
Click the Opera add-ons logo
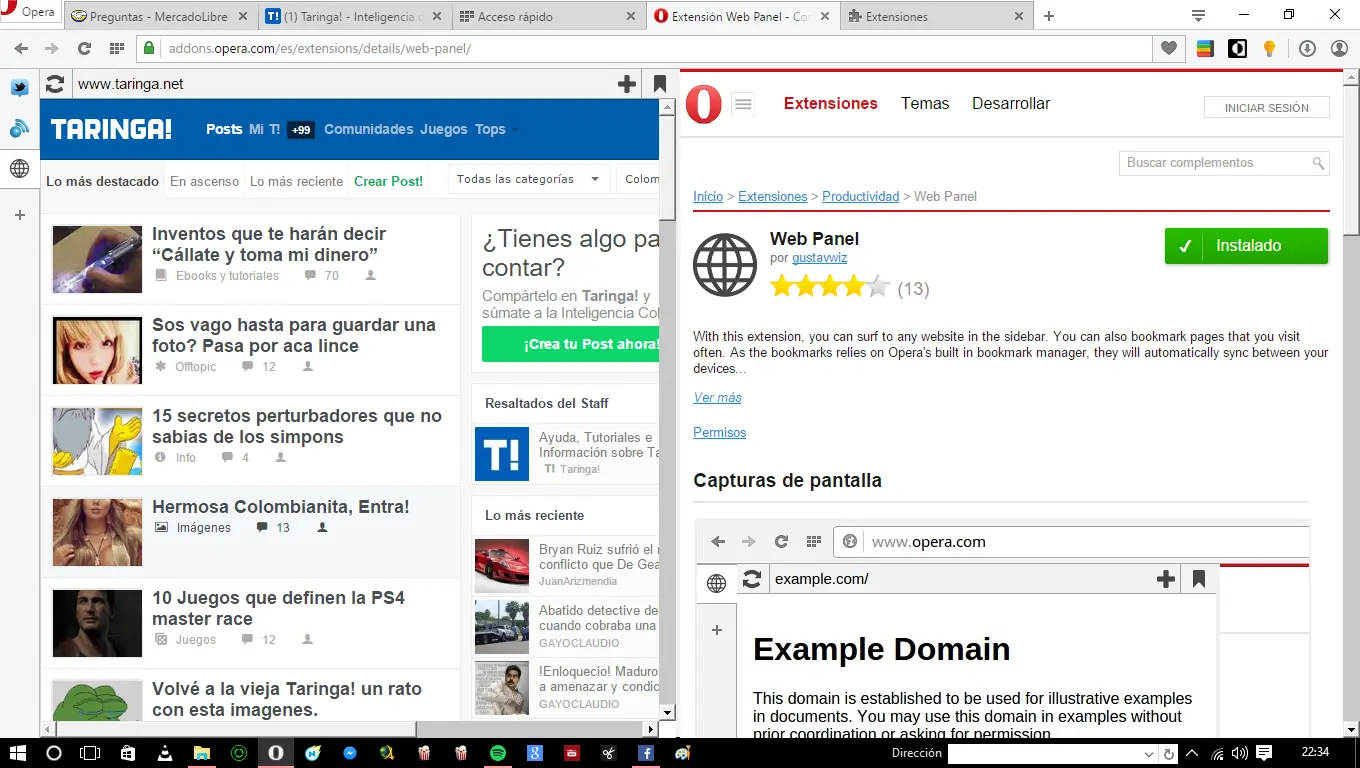704,104
